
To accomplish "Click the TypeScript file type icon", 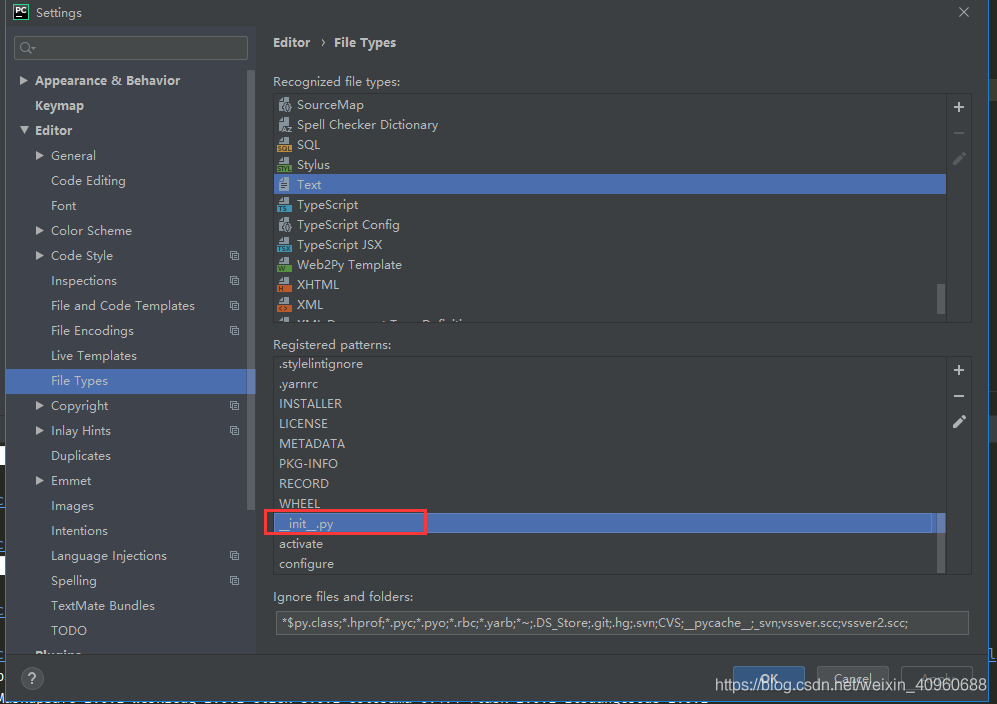I will (284, 205).
